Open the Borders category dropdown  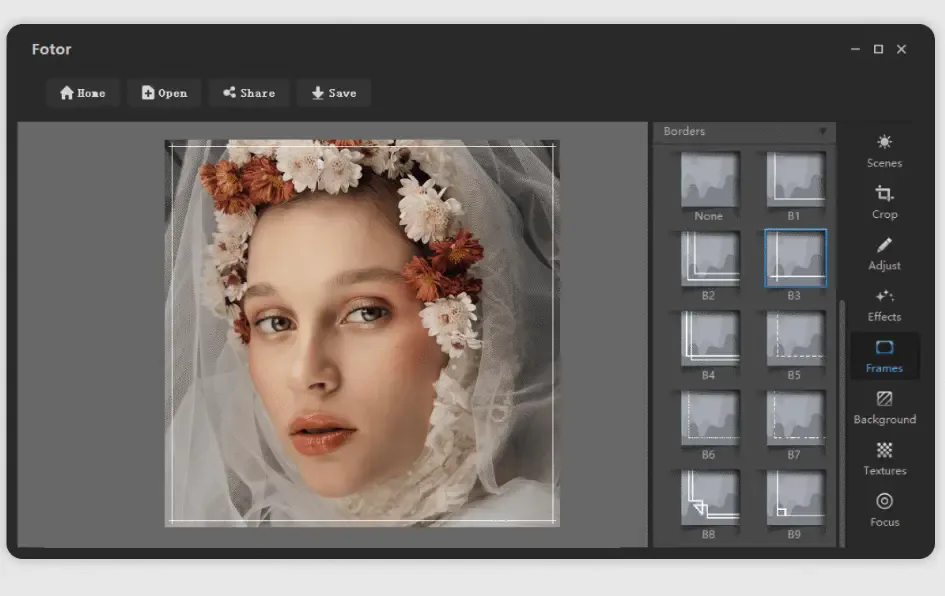pos(823,131)
